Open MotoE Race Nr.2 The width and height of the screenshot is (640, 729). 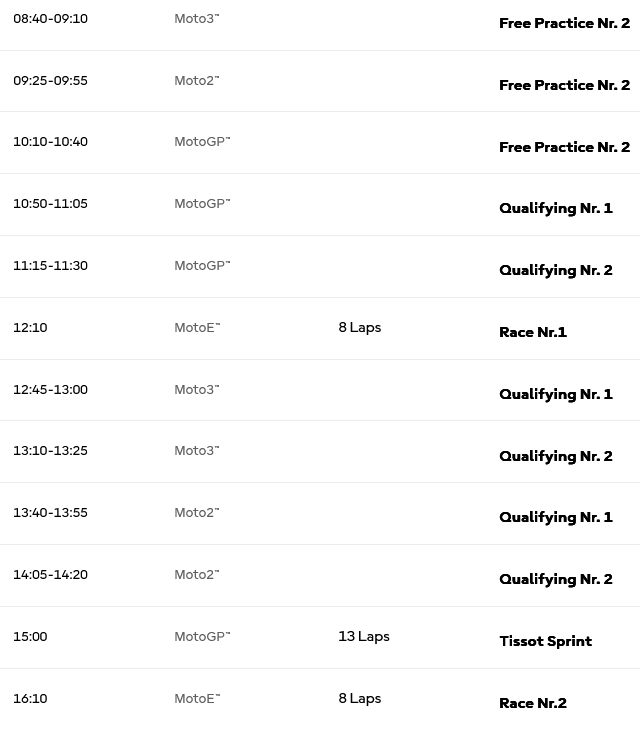[533, 703]
